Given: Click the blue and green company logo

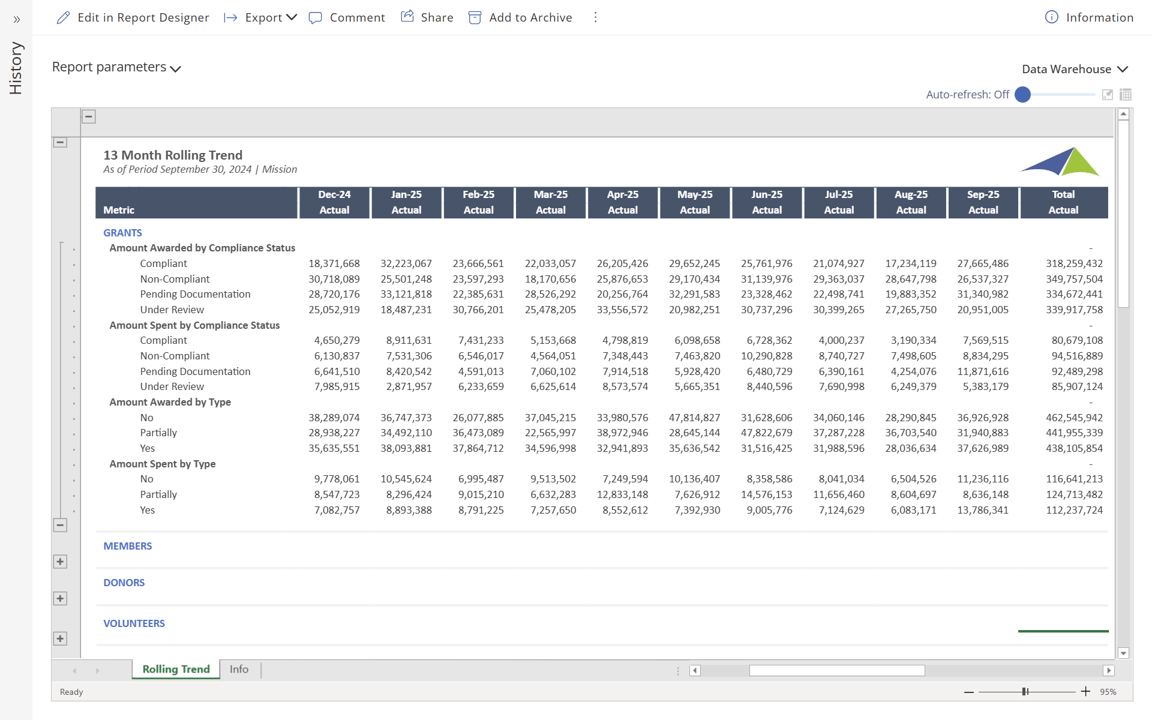Looking at the screenshot, I should (x=1060, y=161).
